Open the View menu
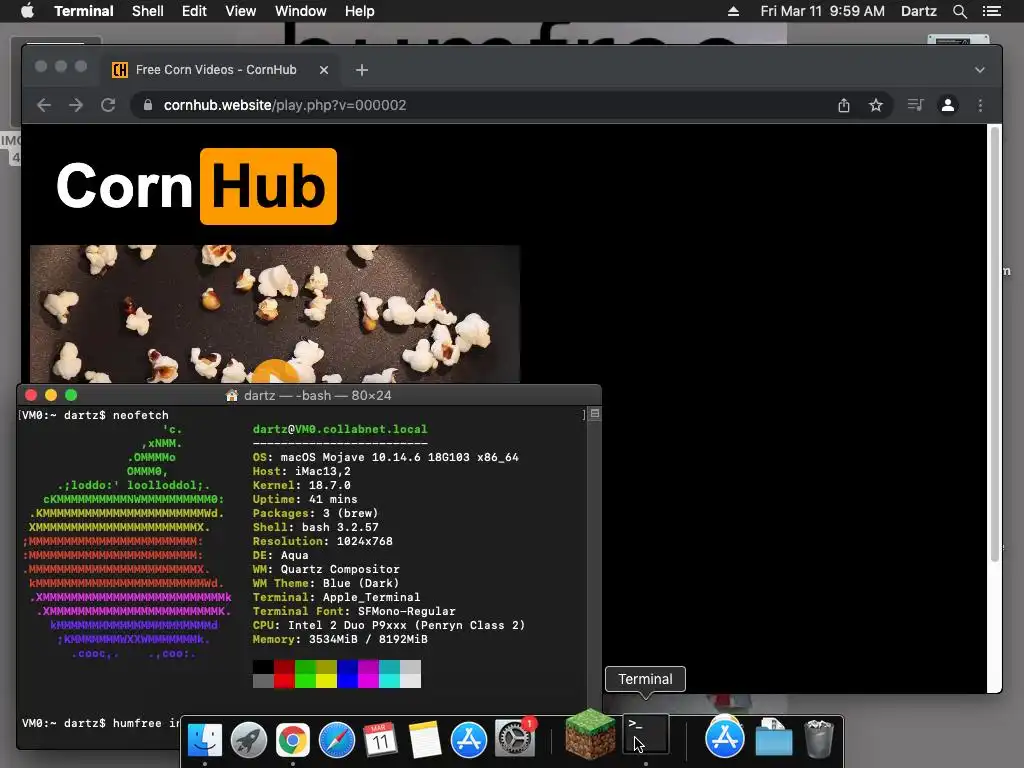 click(x=240, y=11)
